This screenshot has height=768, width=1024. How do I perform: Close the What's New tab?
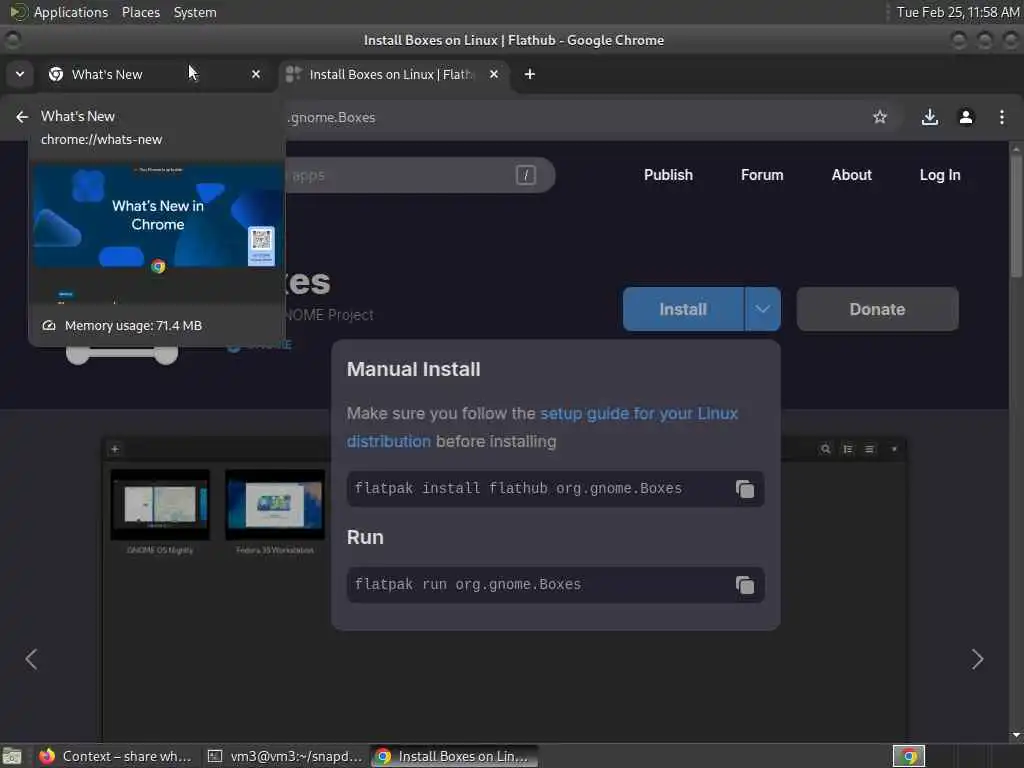tap(256, 74)
